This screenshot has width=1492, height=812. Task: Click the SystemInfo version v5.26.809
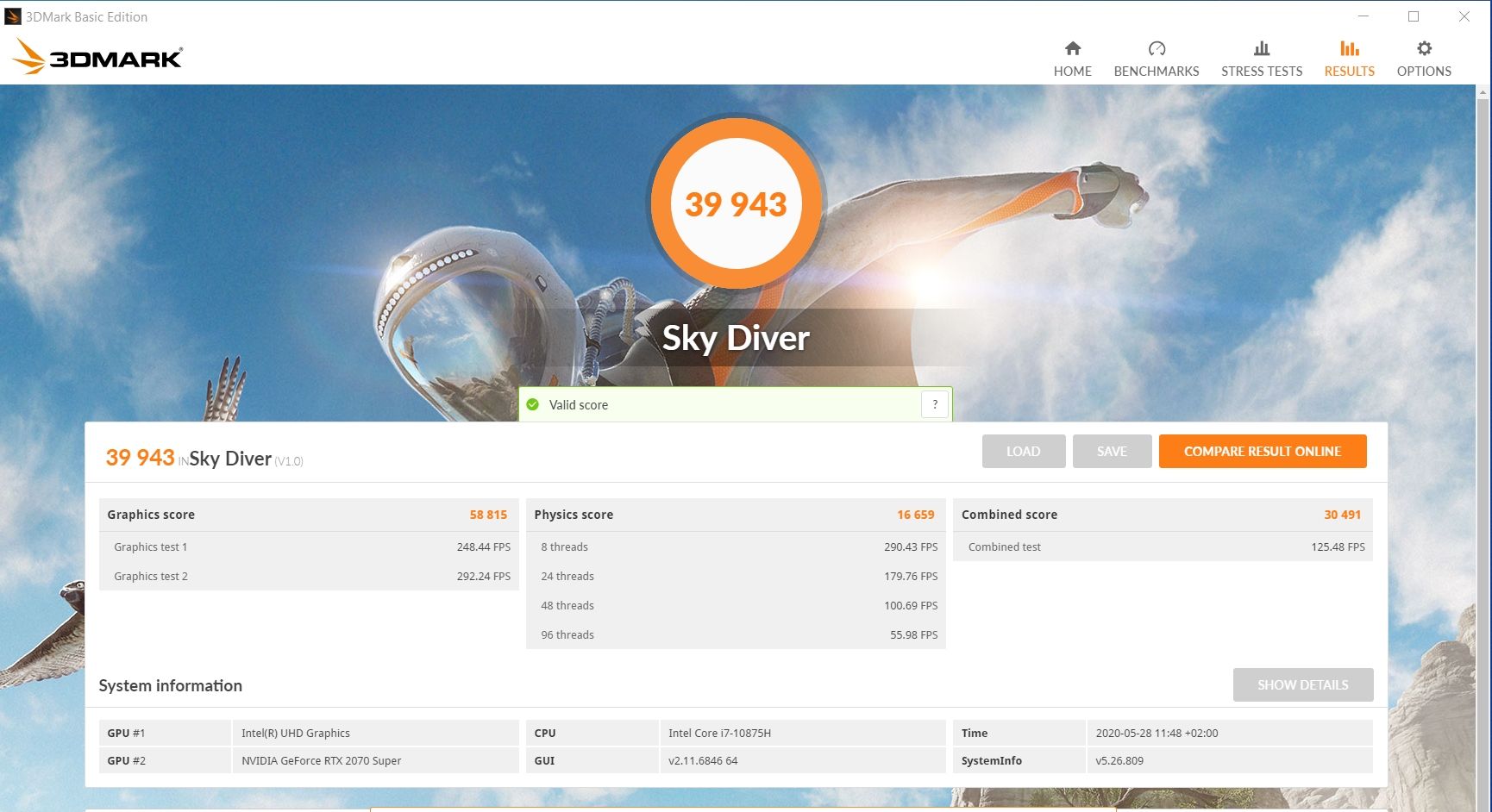(1119, 761)
